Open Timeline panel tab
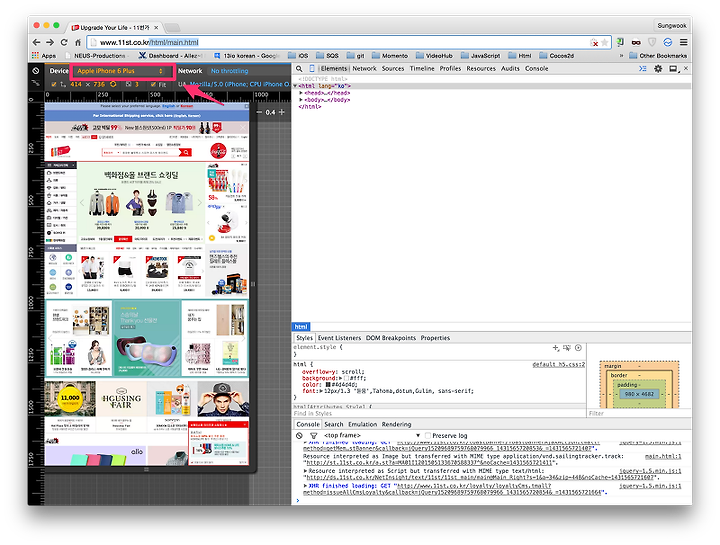Image resolution: width=720 pixels, height=545 pixels. point(422,68)
